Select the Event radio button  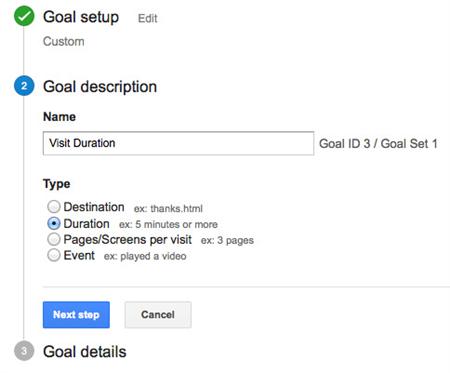54,255
